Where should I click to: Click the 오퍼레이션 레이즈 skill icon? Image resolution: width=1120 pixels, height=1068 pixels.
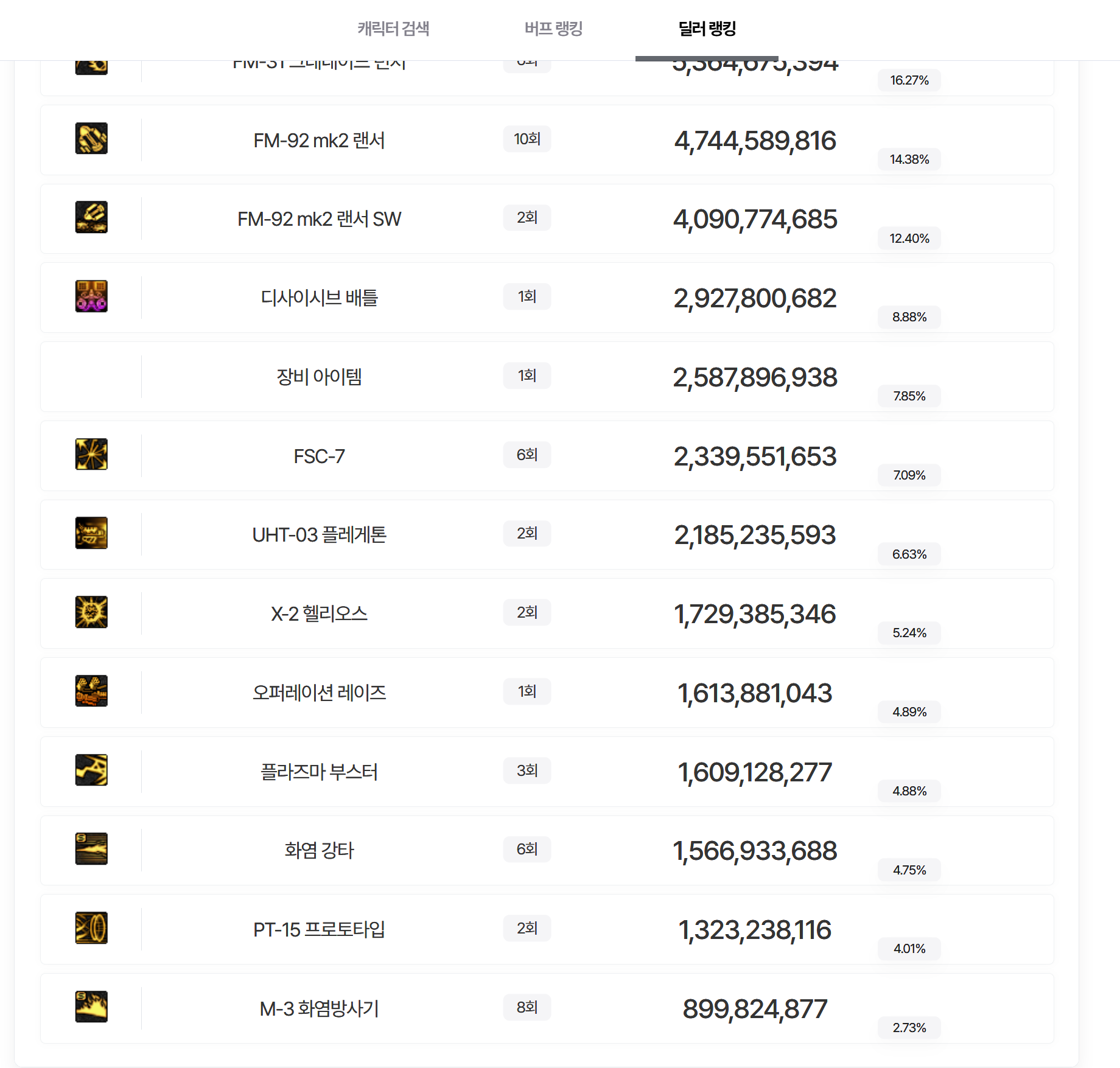pos(91,691)
